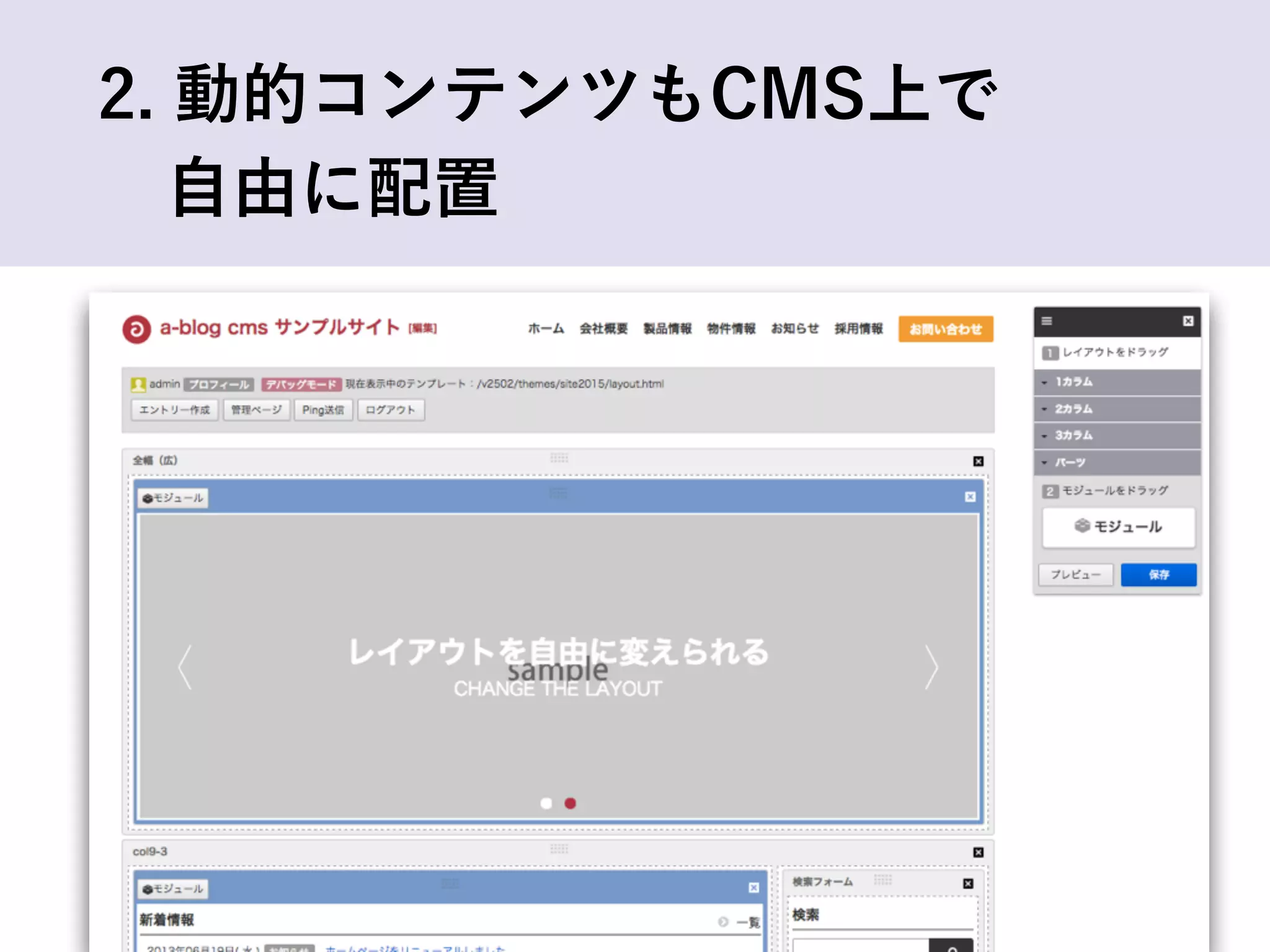Click the [編集] link beside site title

422,328
